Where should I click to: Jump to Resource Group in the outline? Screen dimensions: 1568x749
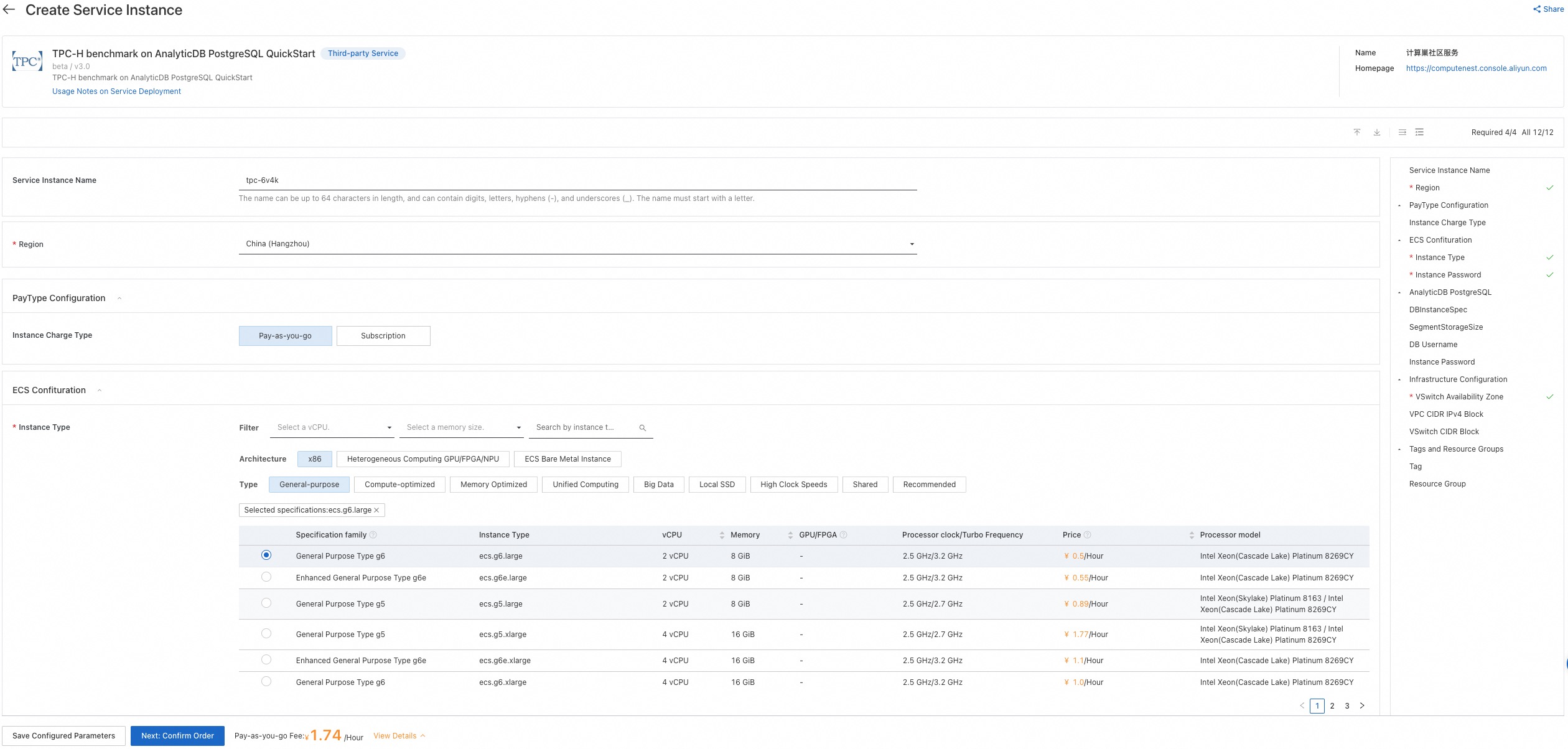click(1437, 484)
